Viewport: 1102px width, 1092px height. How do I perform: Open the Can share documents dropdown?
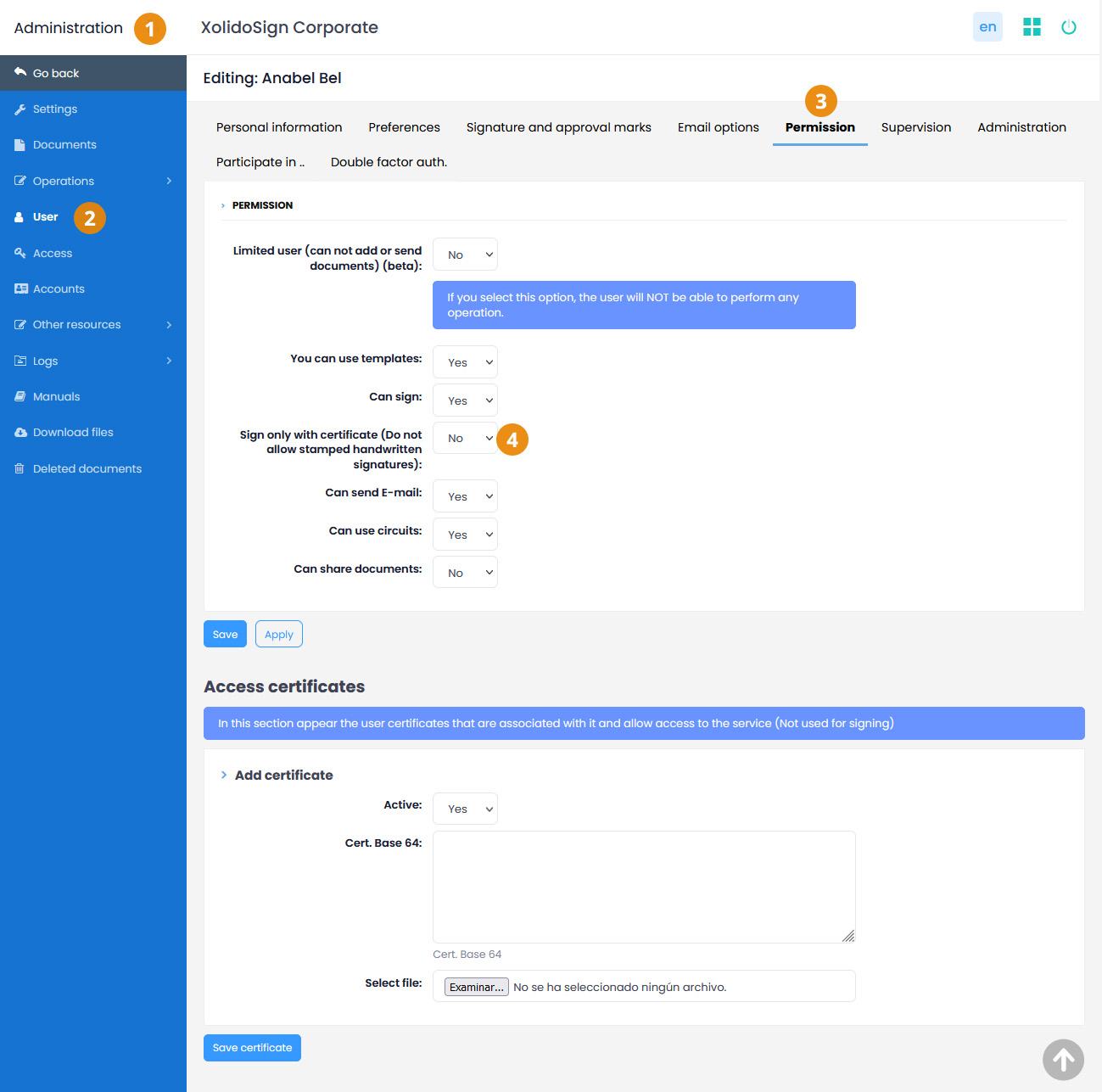pyautogui.click(x=465, y=573)
